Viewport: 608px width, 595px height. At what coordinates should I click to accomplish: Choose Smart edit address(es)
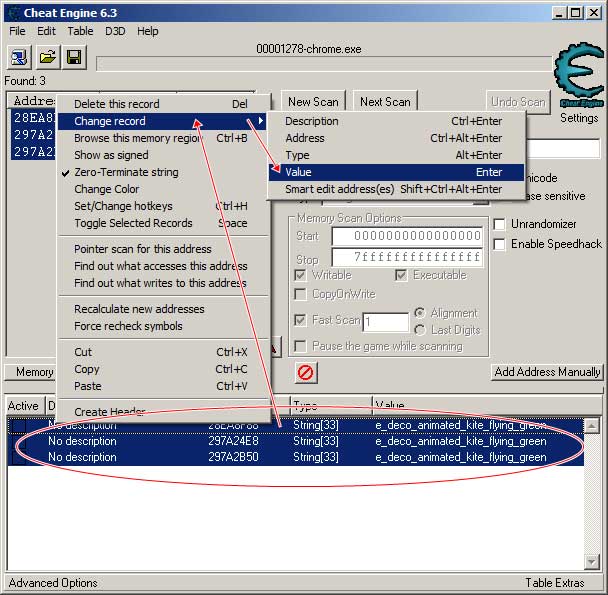pos(396,189)
